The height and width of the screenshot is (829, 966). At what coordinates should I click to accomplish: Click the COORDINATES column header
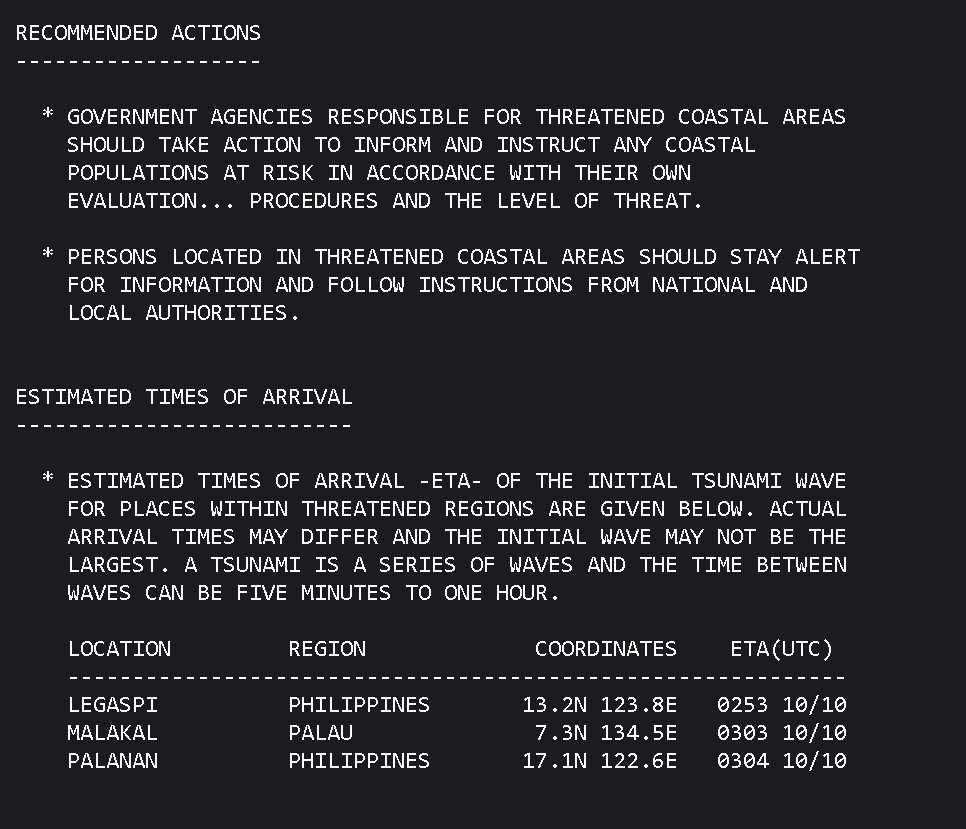[x=605, y=649]
